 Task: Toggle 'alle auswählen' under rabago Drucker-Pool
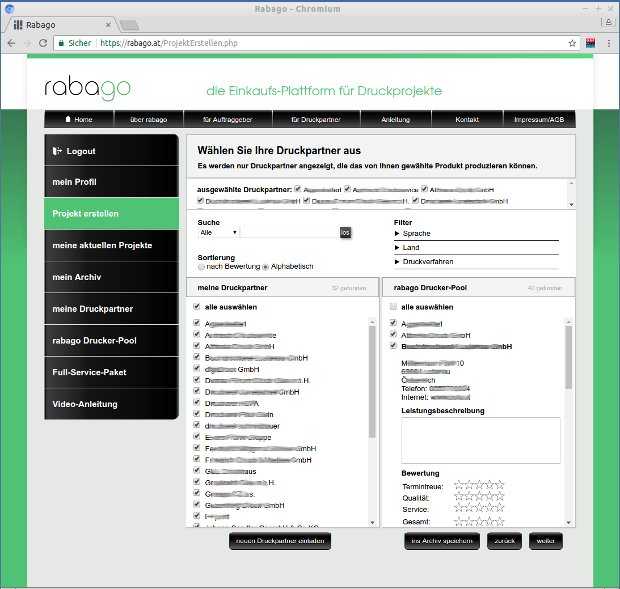(393, 306)
